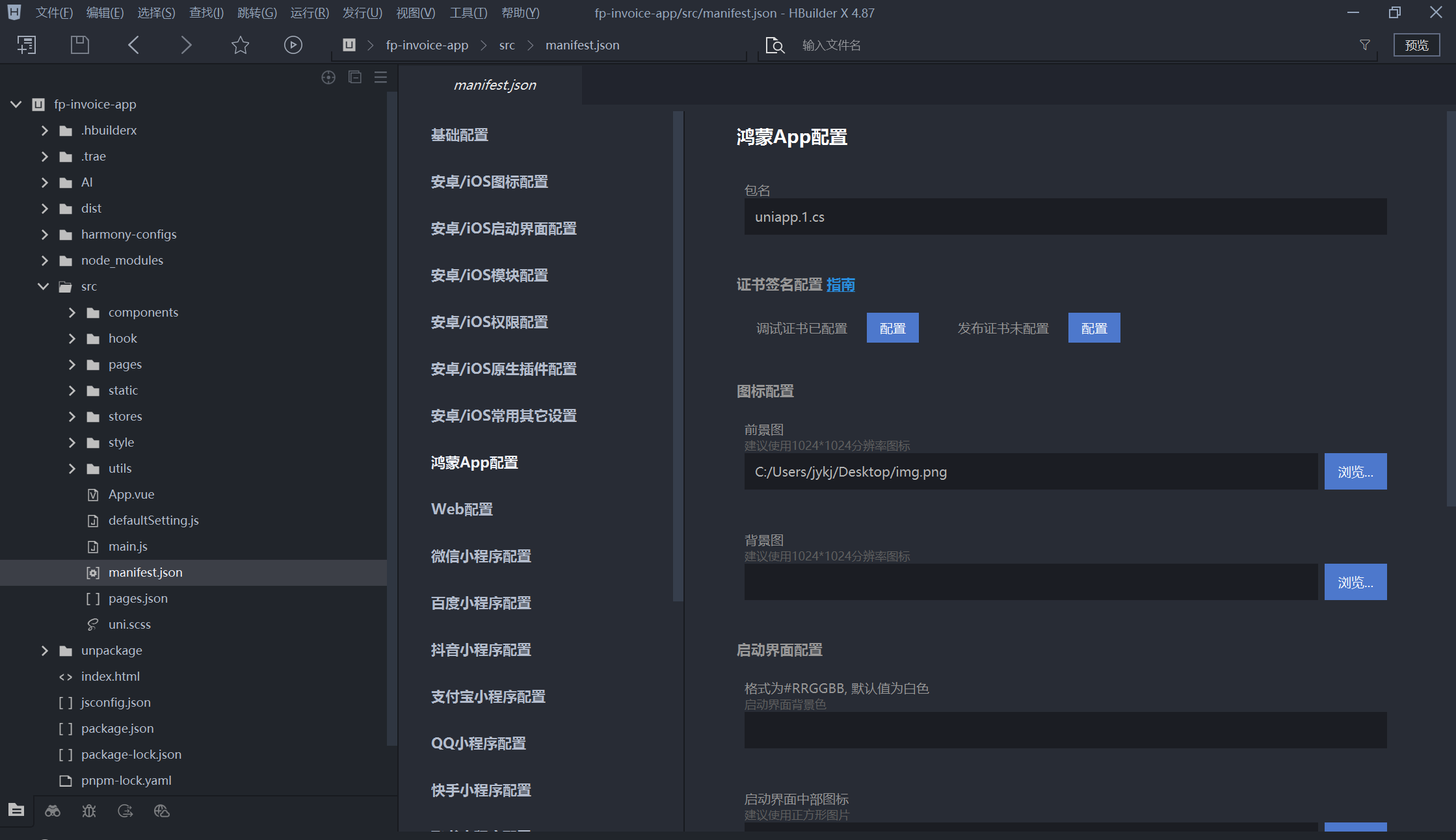Expand the dist folder

44,208
